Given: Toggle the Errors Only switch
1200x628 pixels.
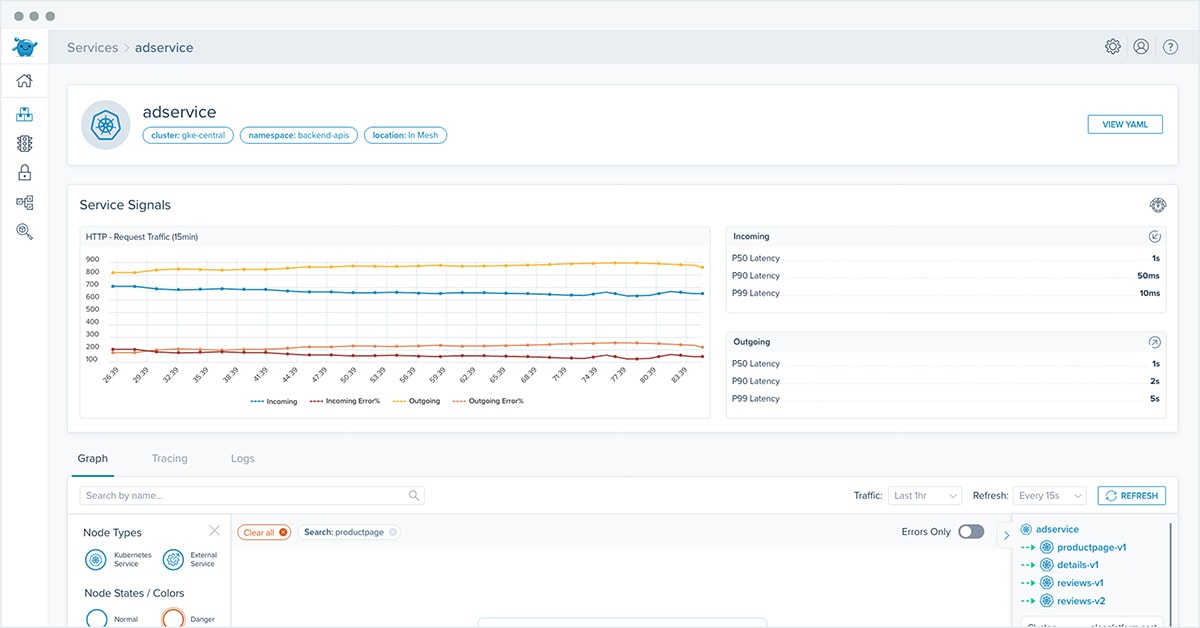Looking at the screenshot, I should [x=970, y=532].
